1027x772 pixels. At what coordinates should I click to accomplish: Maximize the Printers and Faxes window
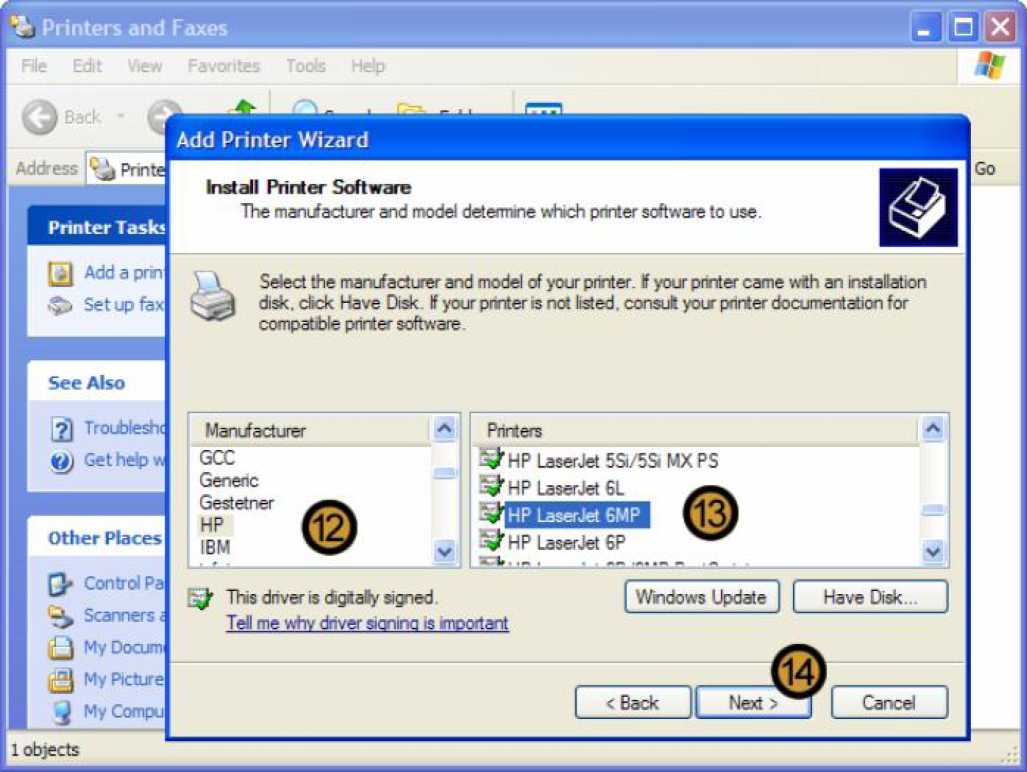(963, 28)
